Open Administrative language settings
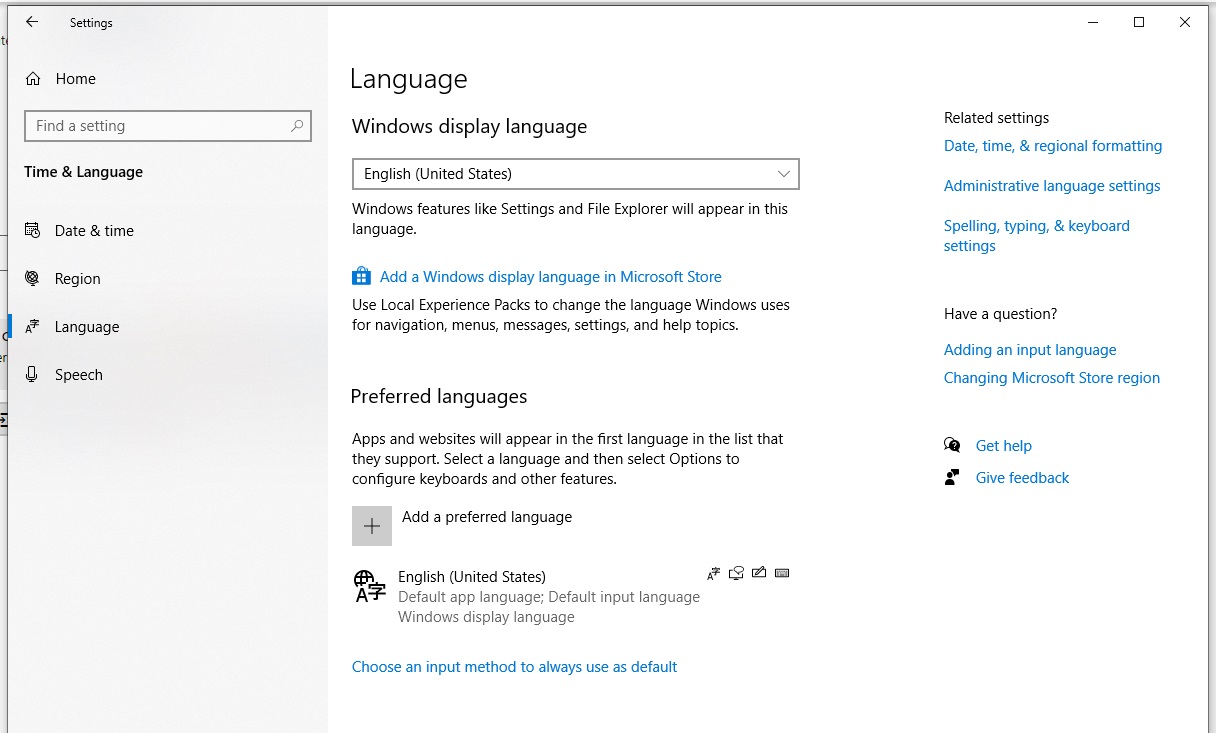 (1052, 186)
